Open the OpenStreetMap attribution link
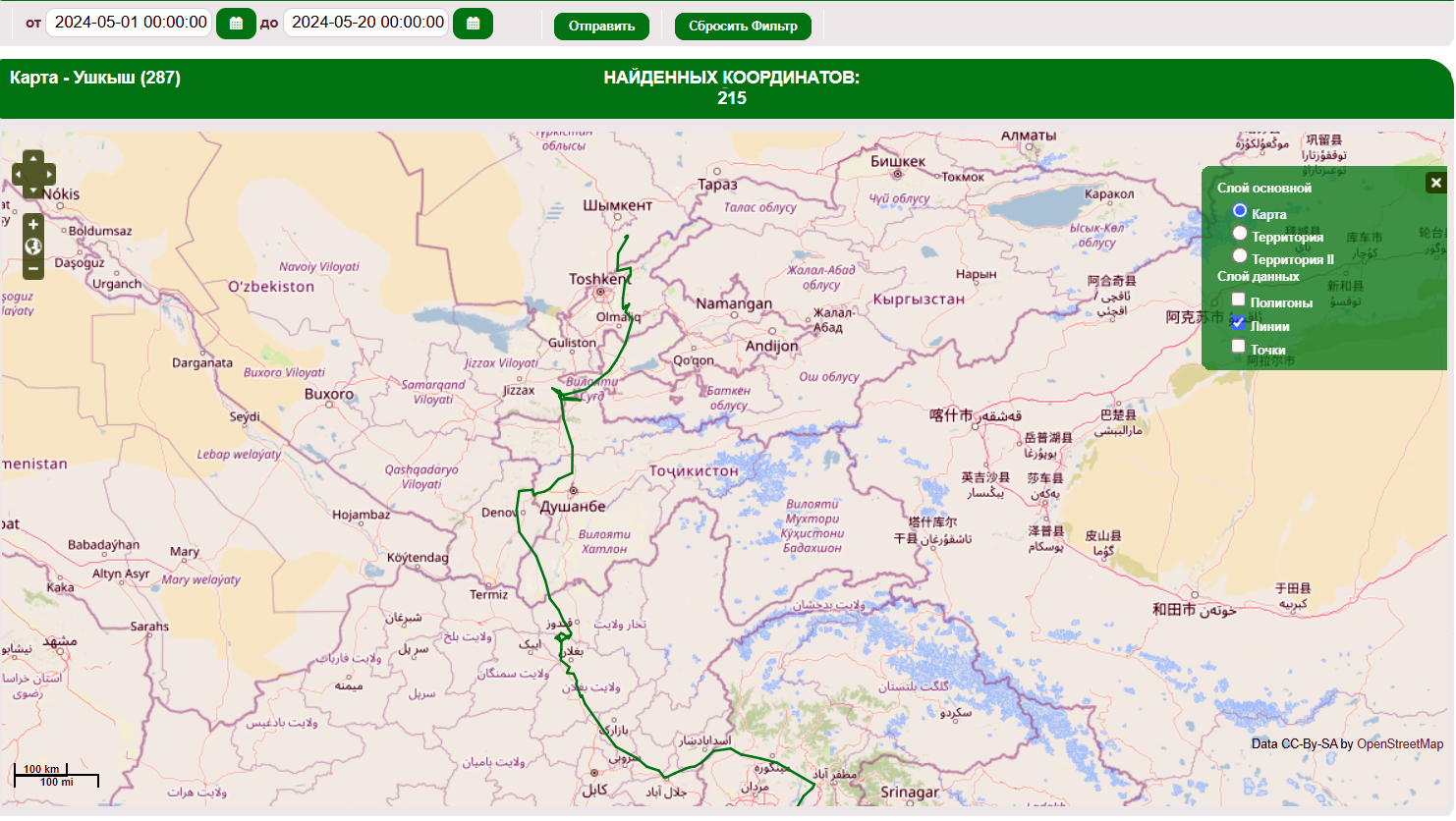This screenshot has height=821, width=1456. pos(1400,744)
